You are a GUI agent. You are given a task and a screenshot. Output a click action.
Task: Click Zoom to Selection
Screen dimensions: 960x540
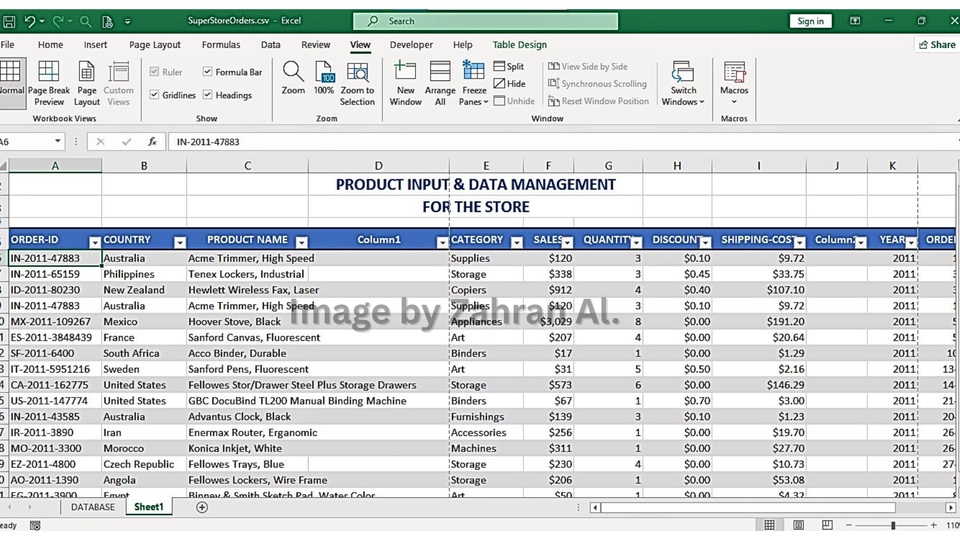pyautogui.click(x=357, y=82)
